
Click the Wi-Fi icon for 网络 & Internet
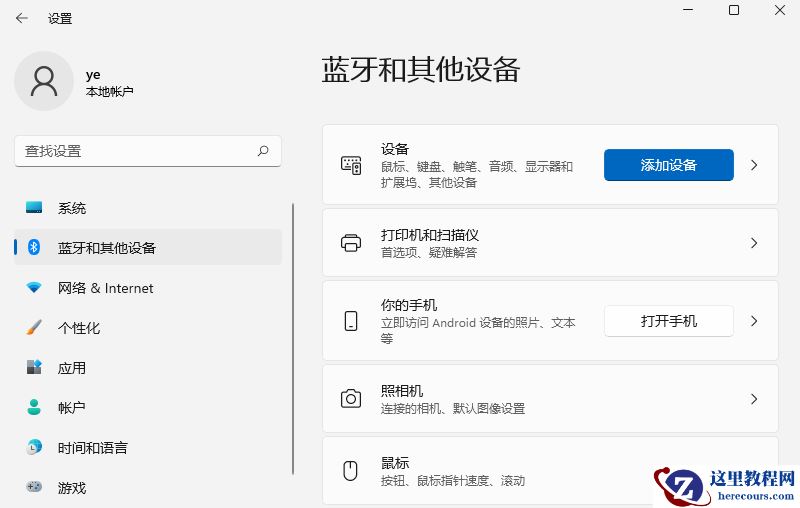point(34,288)
